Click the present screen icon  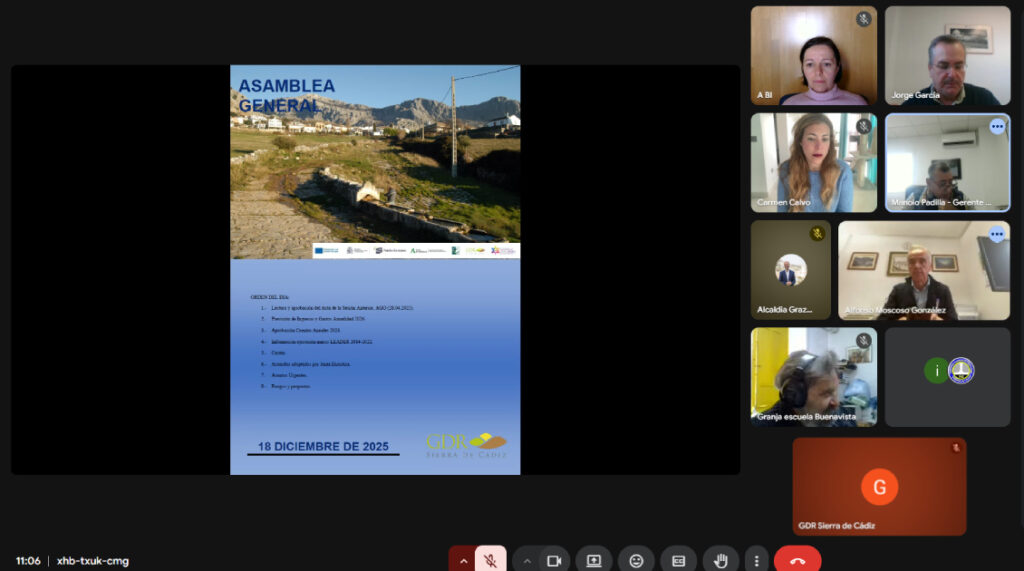pyautogui.click(x=594, y=560)
